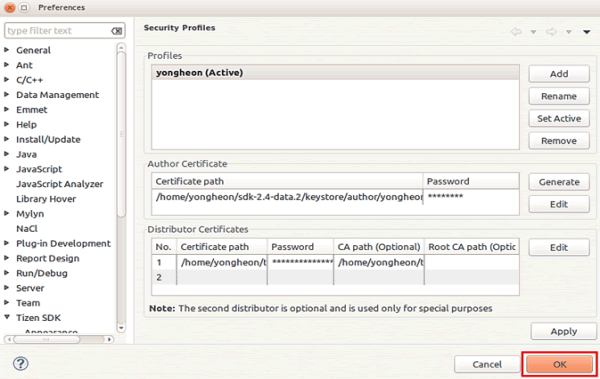Screen dimensions: 600x379
Task: Click the Remove profile button
Action: (559, 141)
